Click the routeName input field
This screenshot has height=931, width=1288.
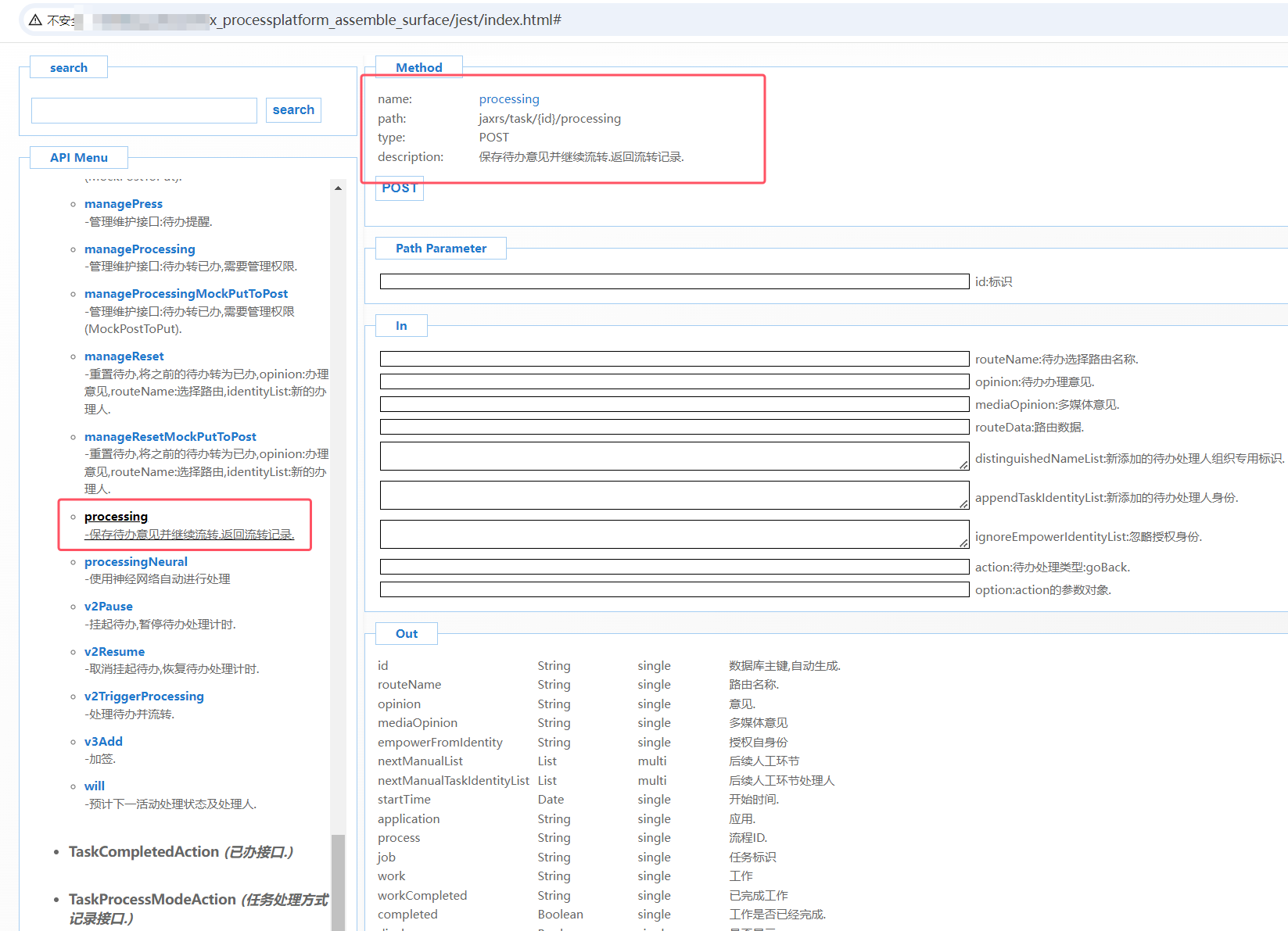coord(673,359)
